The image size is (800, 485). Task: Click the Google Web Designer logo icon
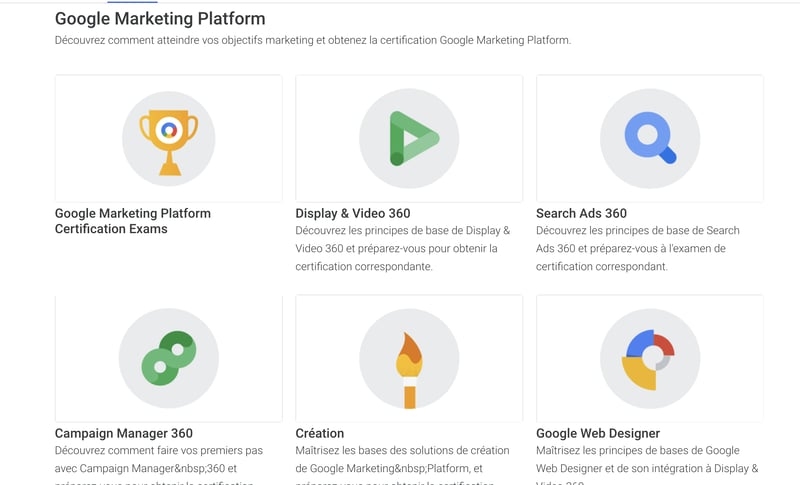click(x=650, y=359)
